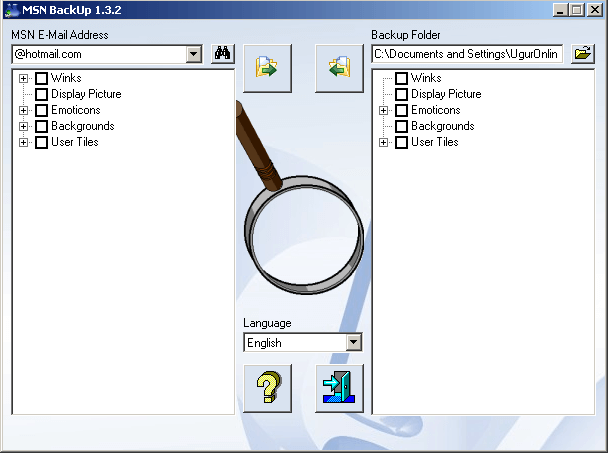
Task: Click the Backup Folder path field
Action: 467,54
